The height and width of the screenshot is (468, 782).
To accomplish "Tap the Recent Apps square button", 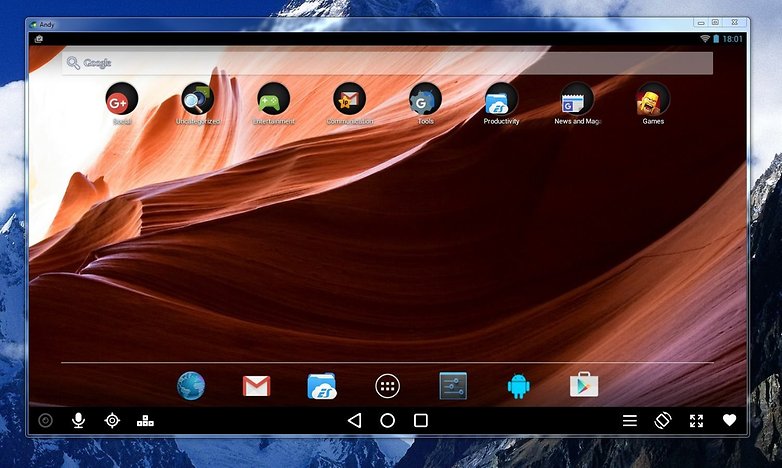I will click(421, 421).
